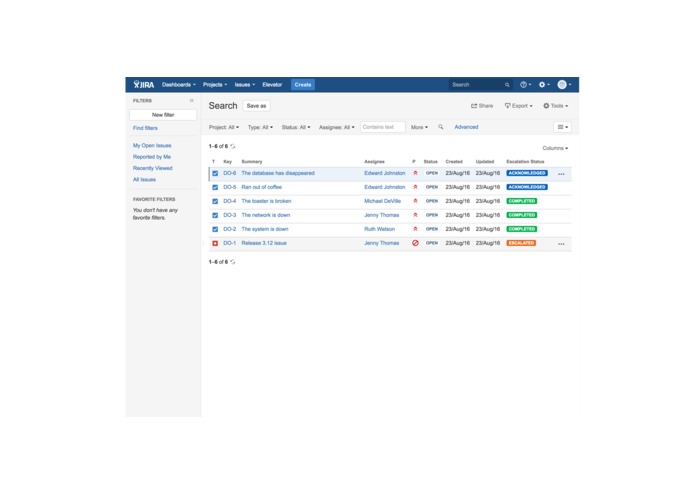
Task: Click the New filter button
Action: click(163, 115)
